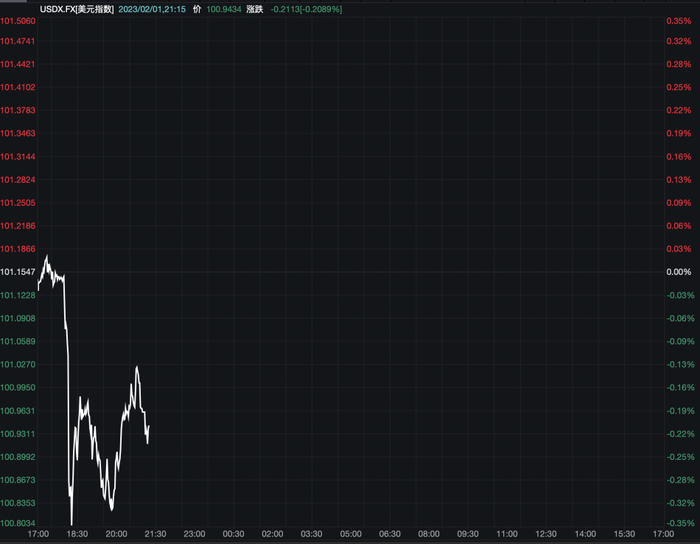700x544 pixels.
Task: Click the change value -0.2113[-0.2089%]
Action: coord(309,8)
